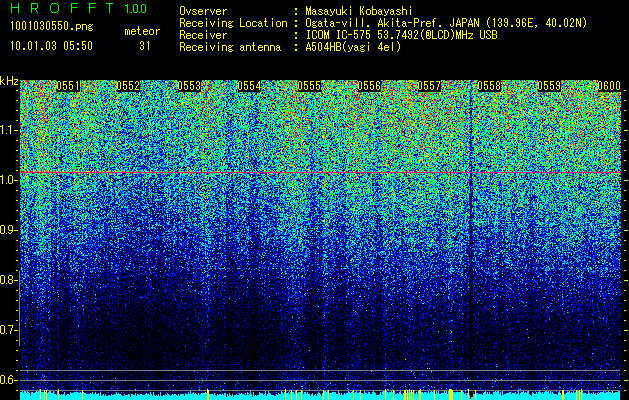Image resolution: width=629 pixels, height=400 pixels.
Task: Click the Receiving Location field label
Action: (233, 23)
